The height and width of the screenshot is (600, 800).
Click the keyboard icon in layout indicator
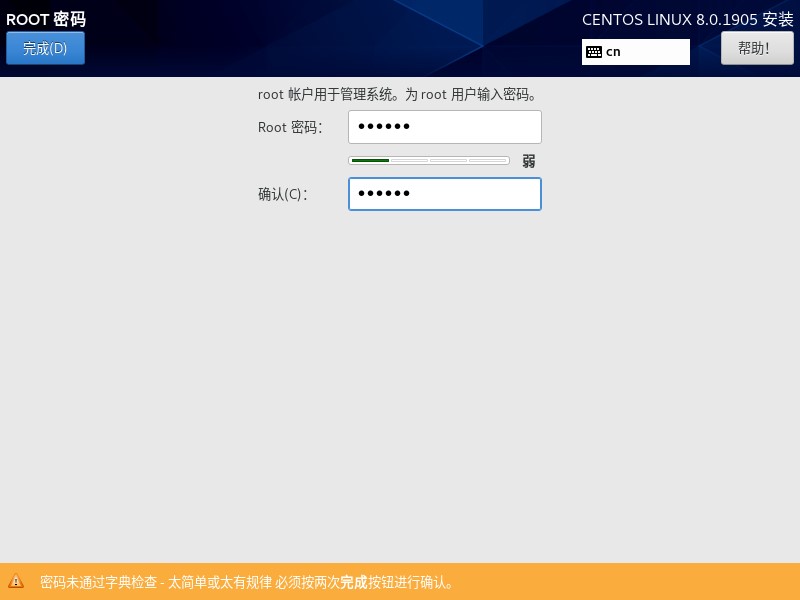click(594, 52)
